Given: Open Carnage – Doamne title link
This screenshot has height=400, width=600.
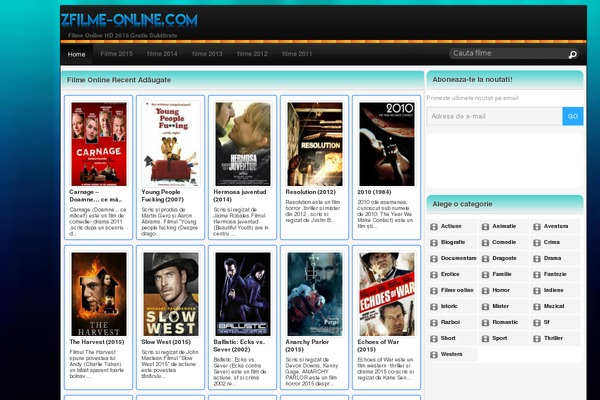Looking at the screenshot, I should click(x=96, y=196).
